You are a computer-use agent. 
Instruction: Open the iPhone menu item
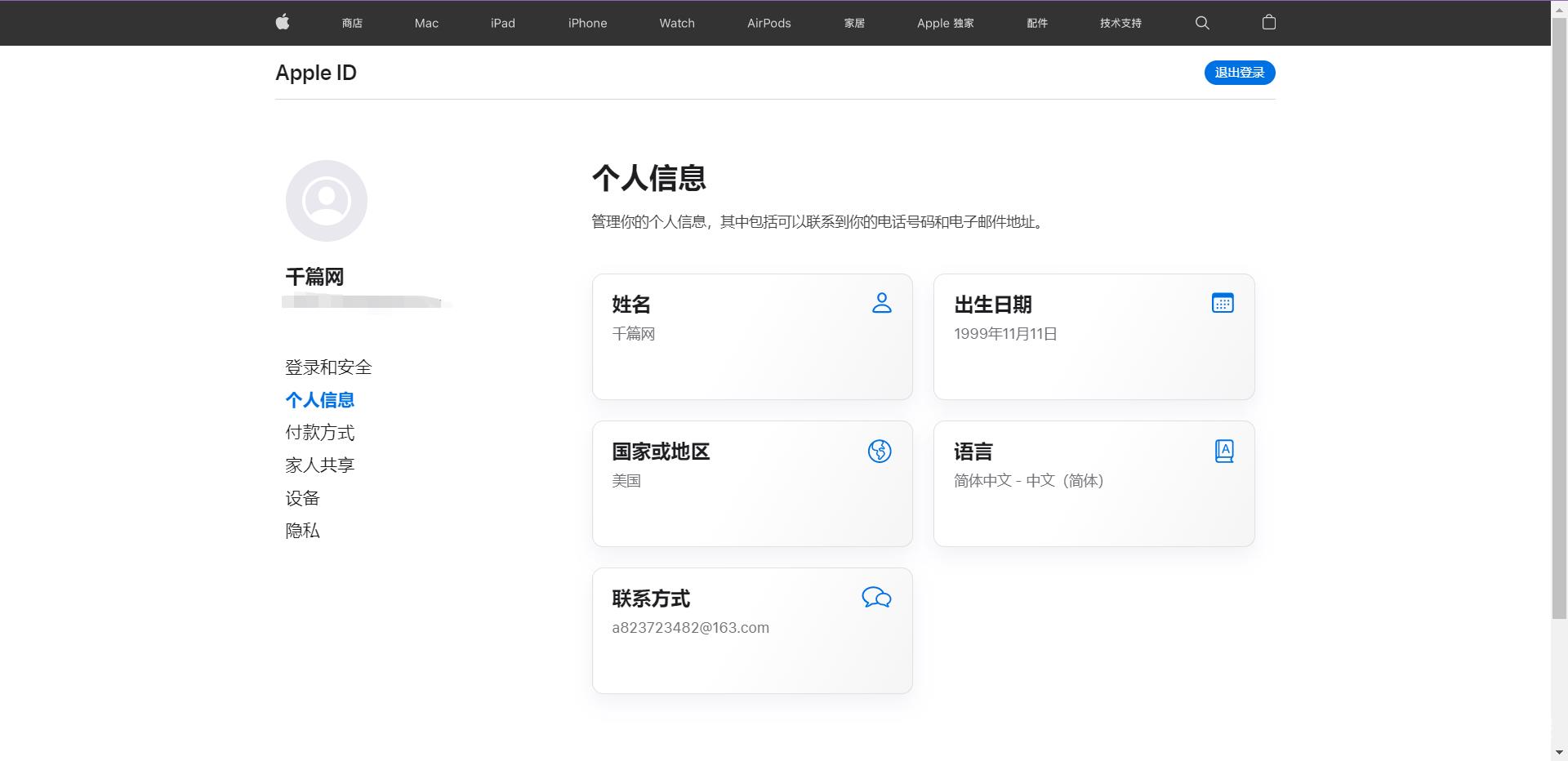point(586,23)
